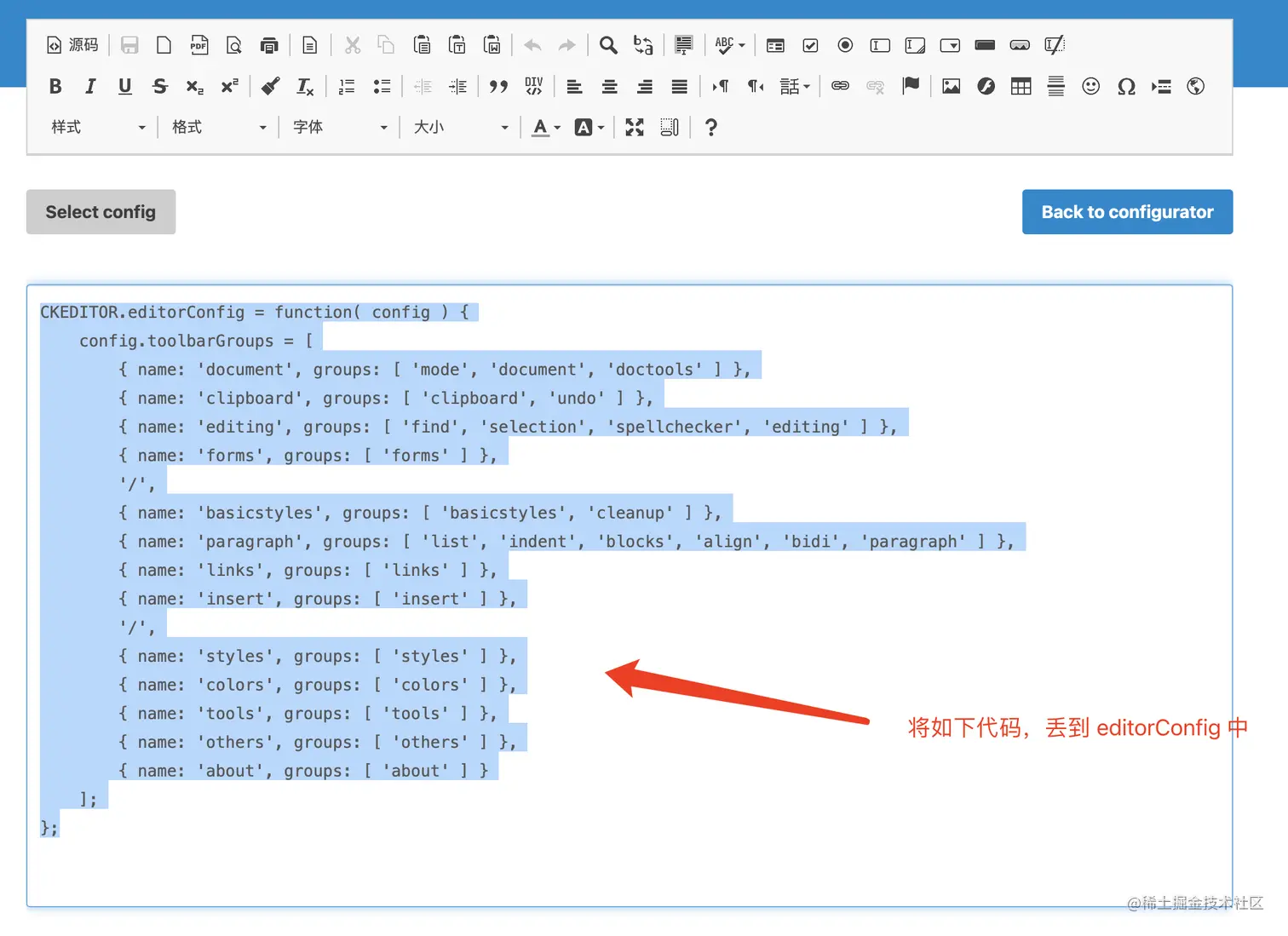Insert a textarea field
Viewport: 1288px width, 936px height.
pyautogui.click(x=915, y=45)
